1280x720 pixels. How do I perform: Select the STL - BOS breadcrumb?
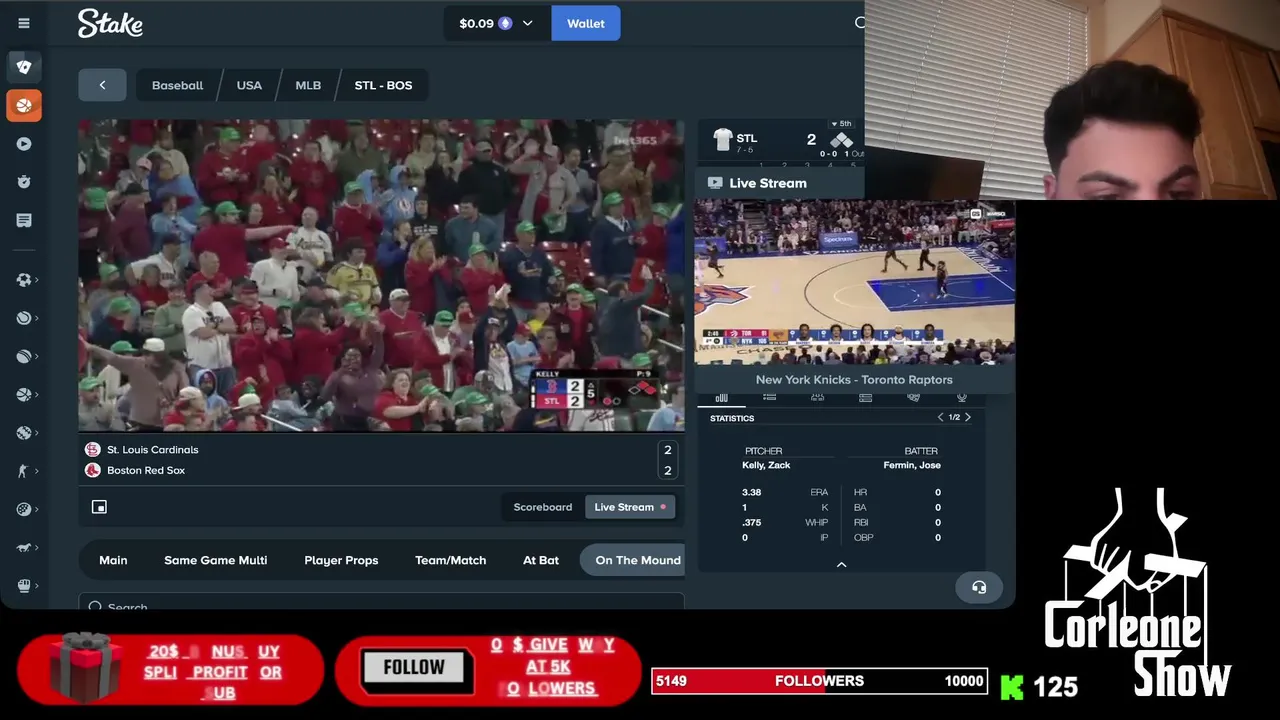click(x=383, y=85)
